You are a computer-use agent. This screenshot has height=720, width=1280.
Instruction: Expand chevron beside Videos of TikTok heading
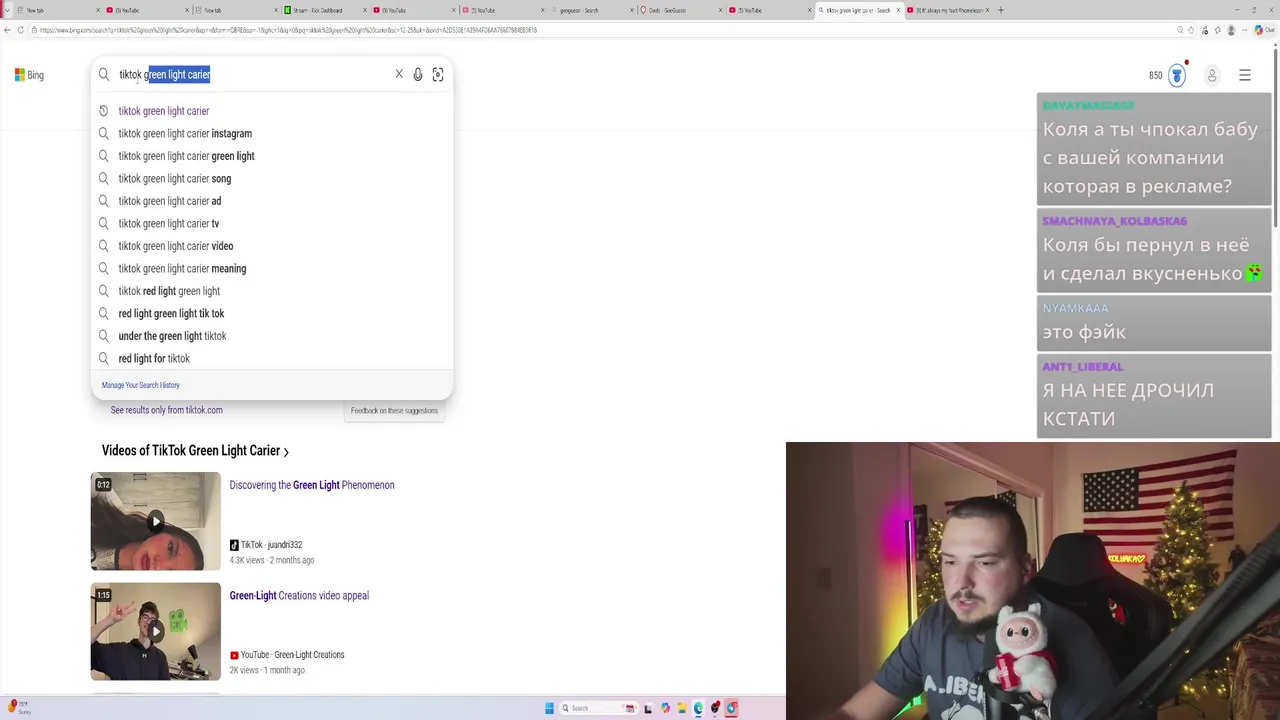[x=286, y=452]
